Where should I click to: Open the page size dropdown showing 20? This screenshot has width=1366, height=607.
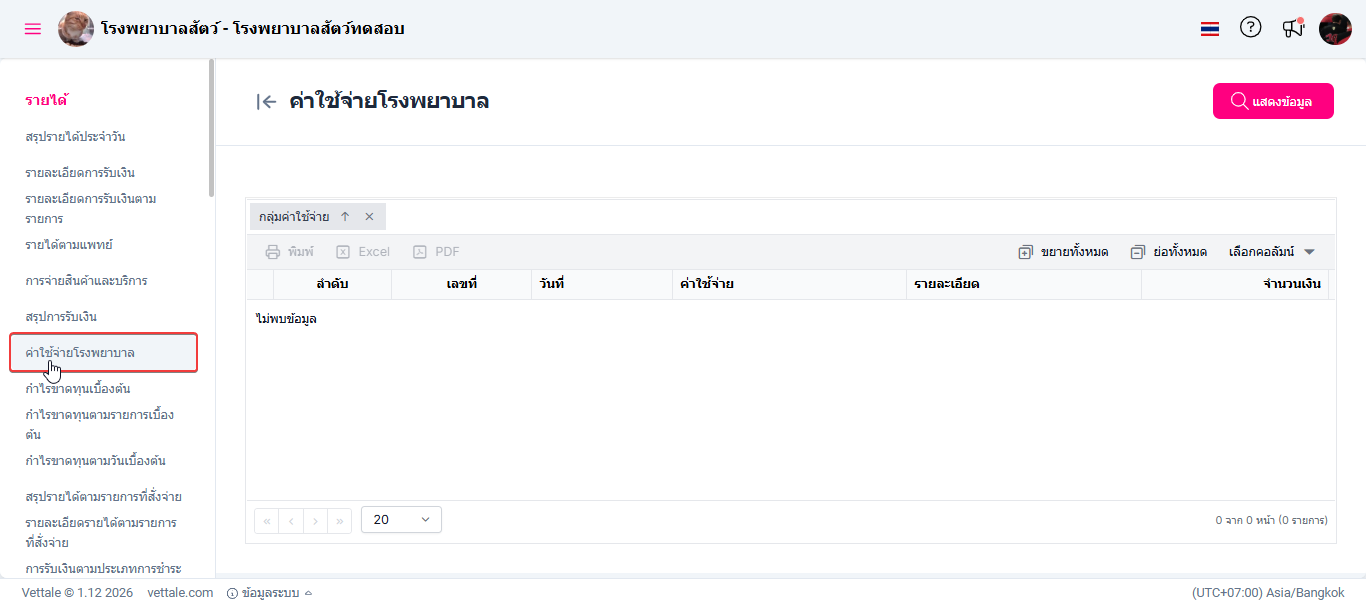point(401,520)
